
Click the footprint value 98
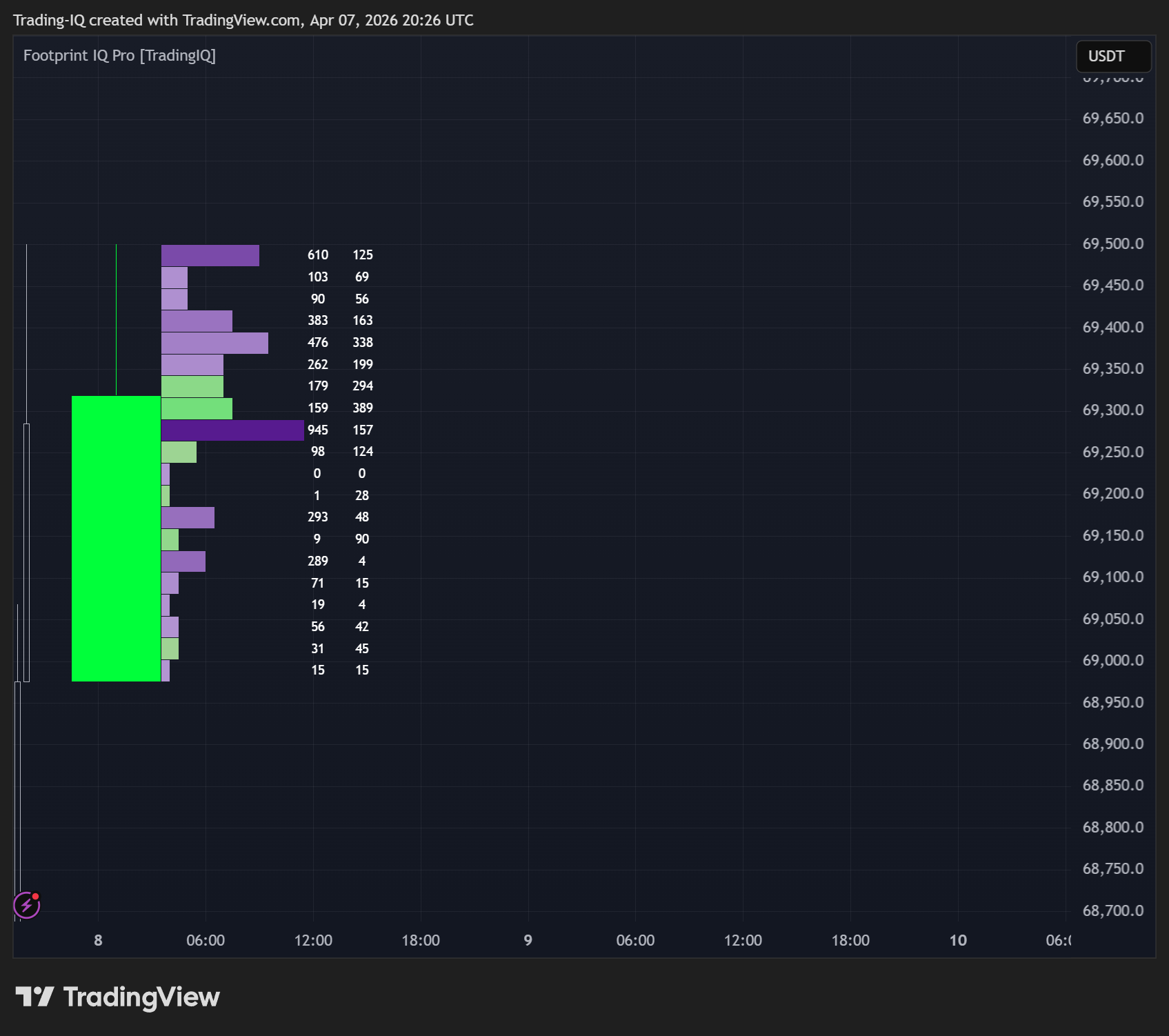[318, 452]
